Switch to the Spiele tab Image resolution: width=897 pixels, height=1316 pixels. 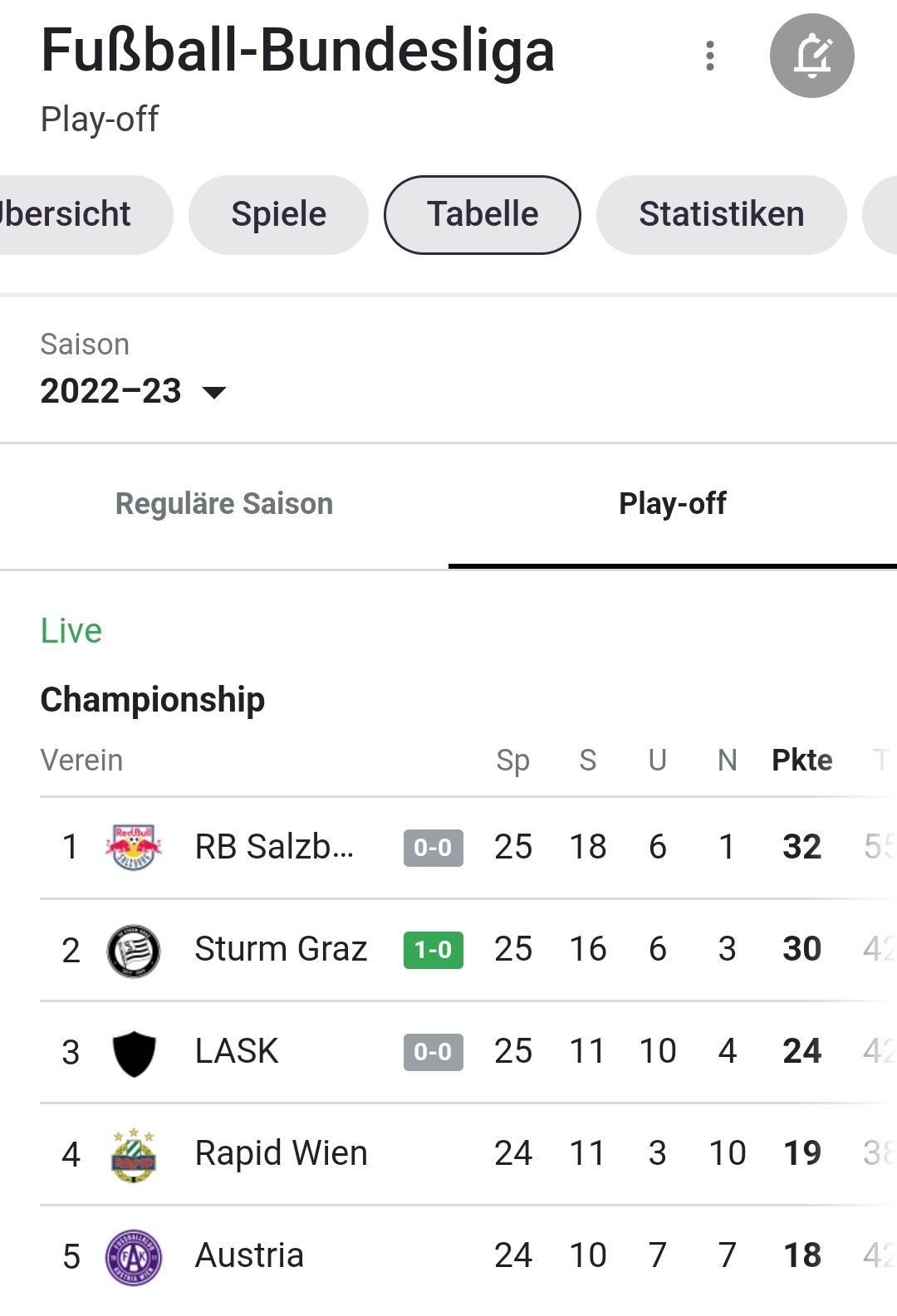[x=278, y=214]
